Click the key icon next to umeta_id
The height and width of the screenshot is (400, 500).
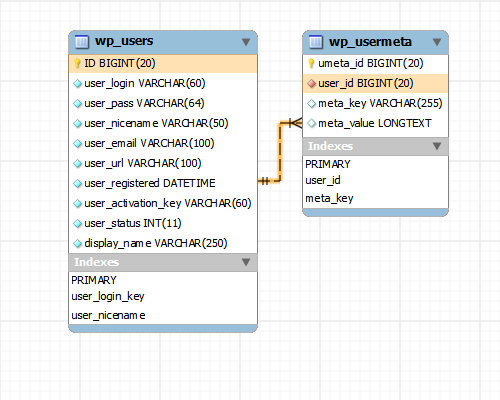[311, 63]
